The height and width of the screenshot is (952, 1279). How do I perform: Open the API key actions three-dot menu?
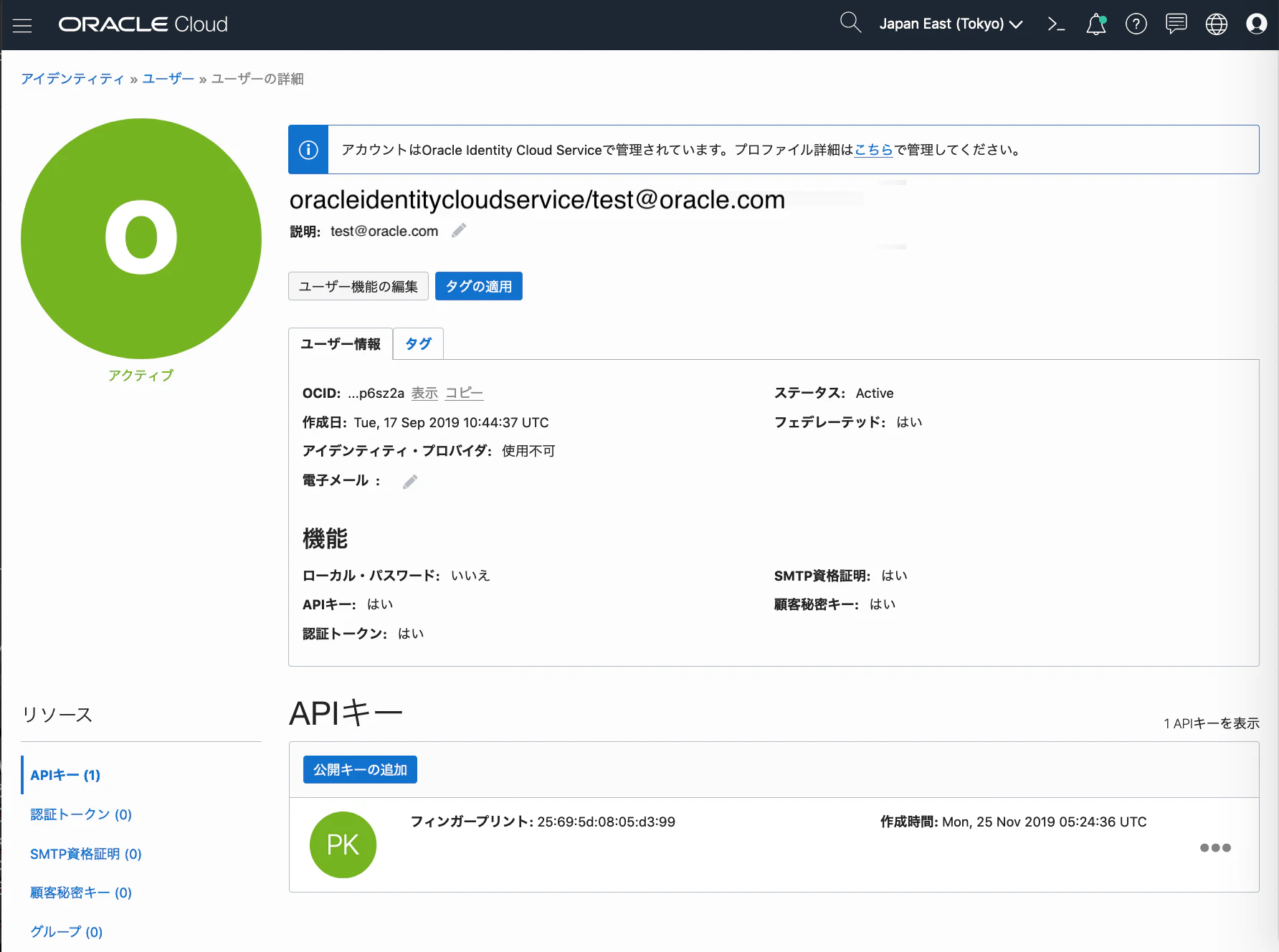tap(1215, 848)
